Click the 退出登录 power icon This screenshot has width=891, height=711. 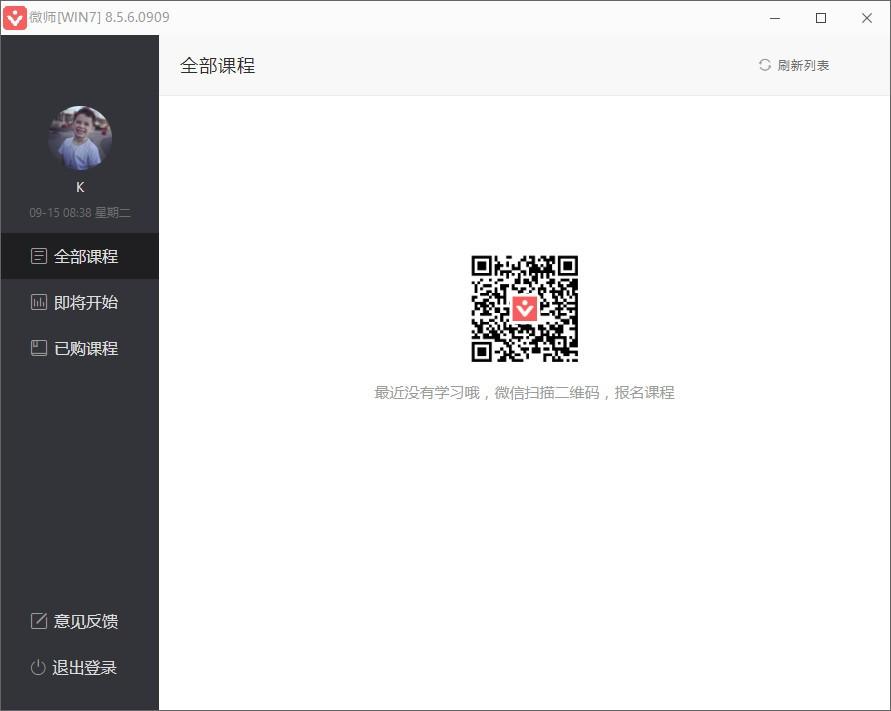[x=38, y=667]
